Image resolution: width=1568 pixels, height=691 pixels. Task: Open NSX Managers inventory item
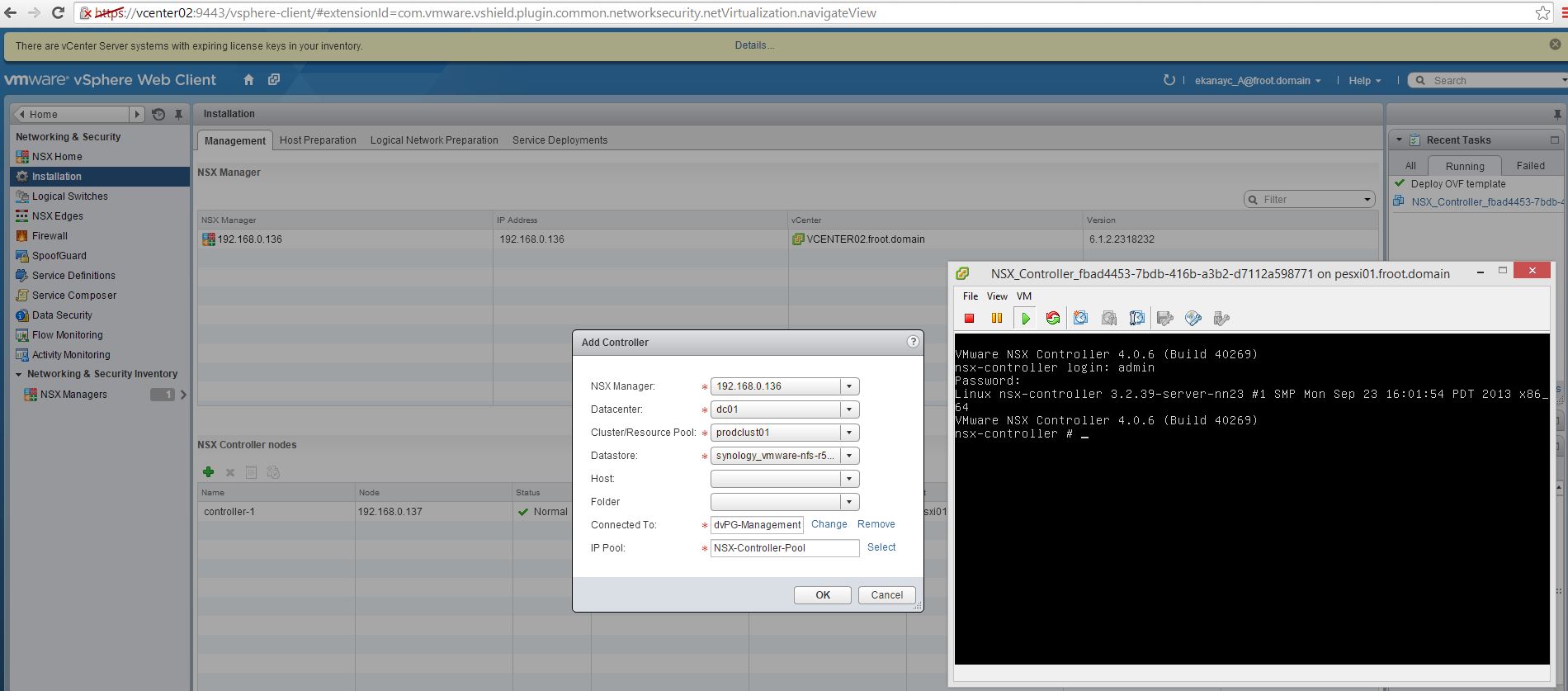pyautogui.click(x=73, y=395)
